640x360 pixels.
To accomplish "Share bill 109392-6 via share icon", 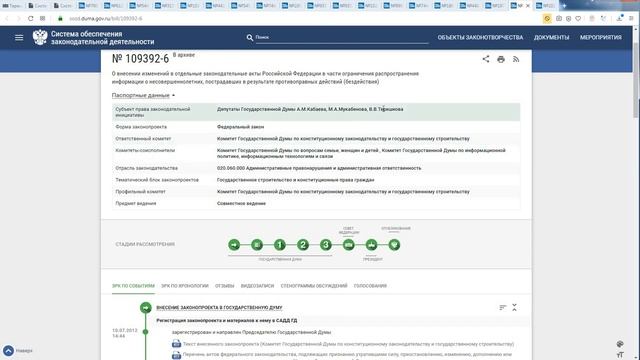I will pos(486,59).
